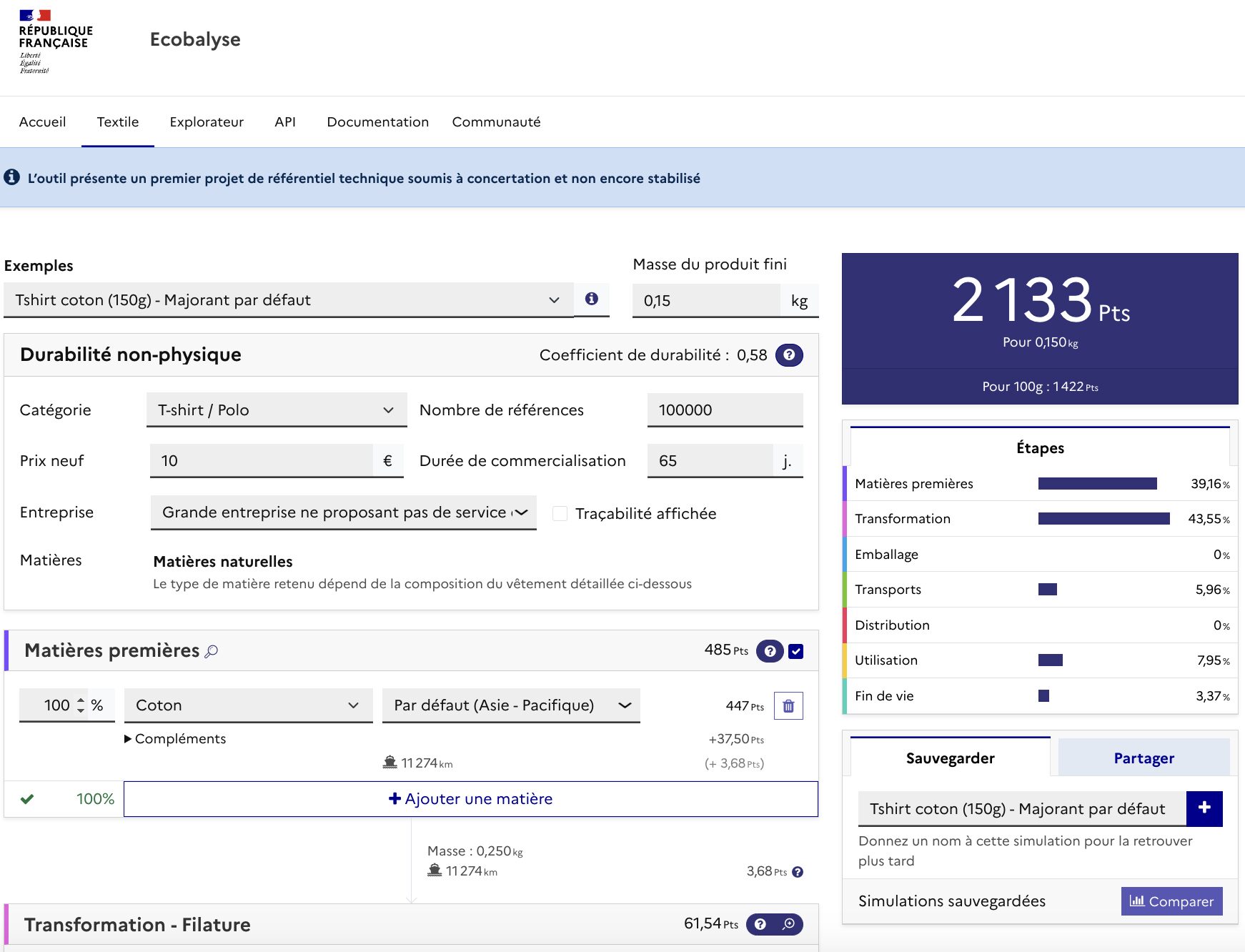This screenshot has width=1245, height=952.
Task: Click the plus button to save simulation
Action: tap(1204, 808)
